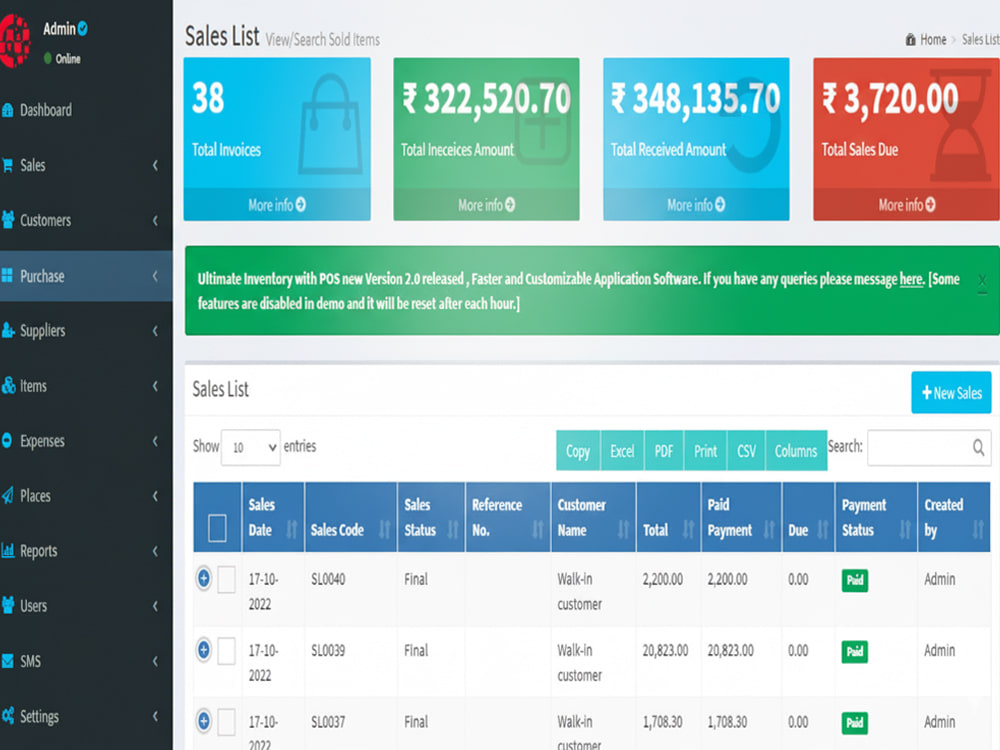Click the Items cubes icon
Viewport: 1000px width, 750px height.
[x=8, y=385]
